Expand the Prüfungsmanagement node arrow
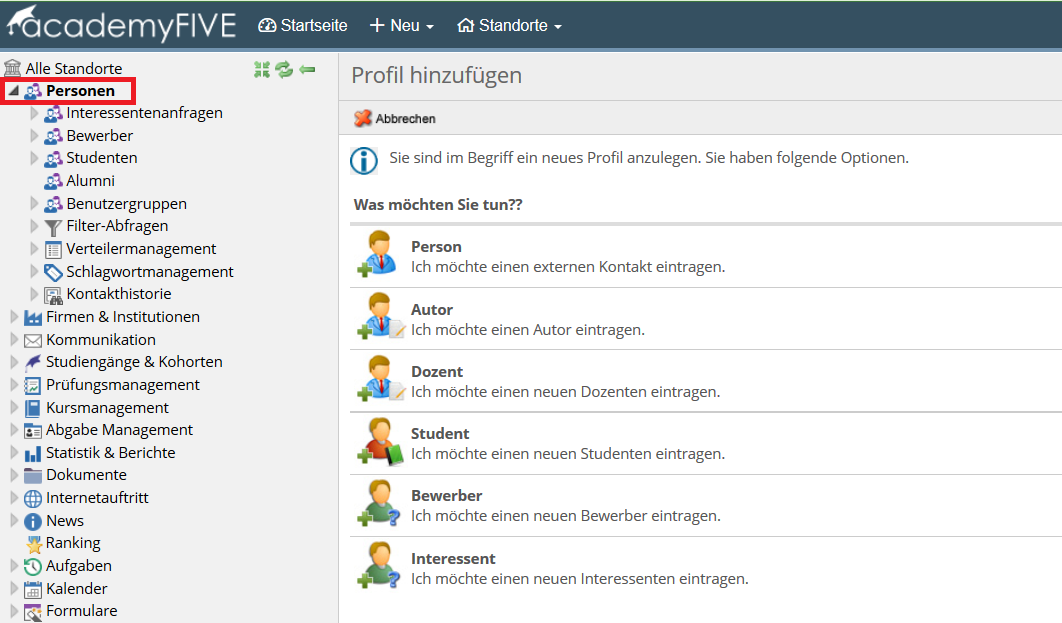1062x623 pixels. (x=14, y=385)
